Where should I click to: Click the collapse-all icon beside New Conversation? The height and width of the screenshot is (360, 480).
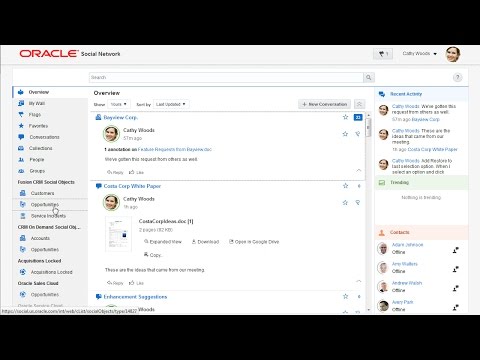(359, 104)
